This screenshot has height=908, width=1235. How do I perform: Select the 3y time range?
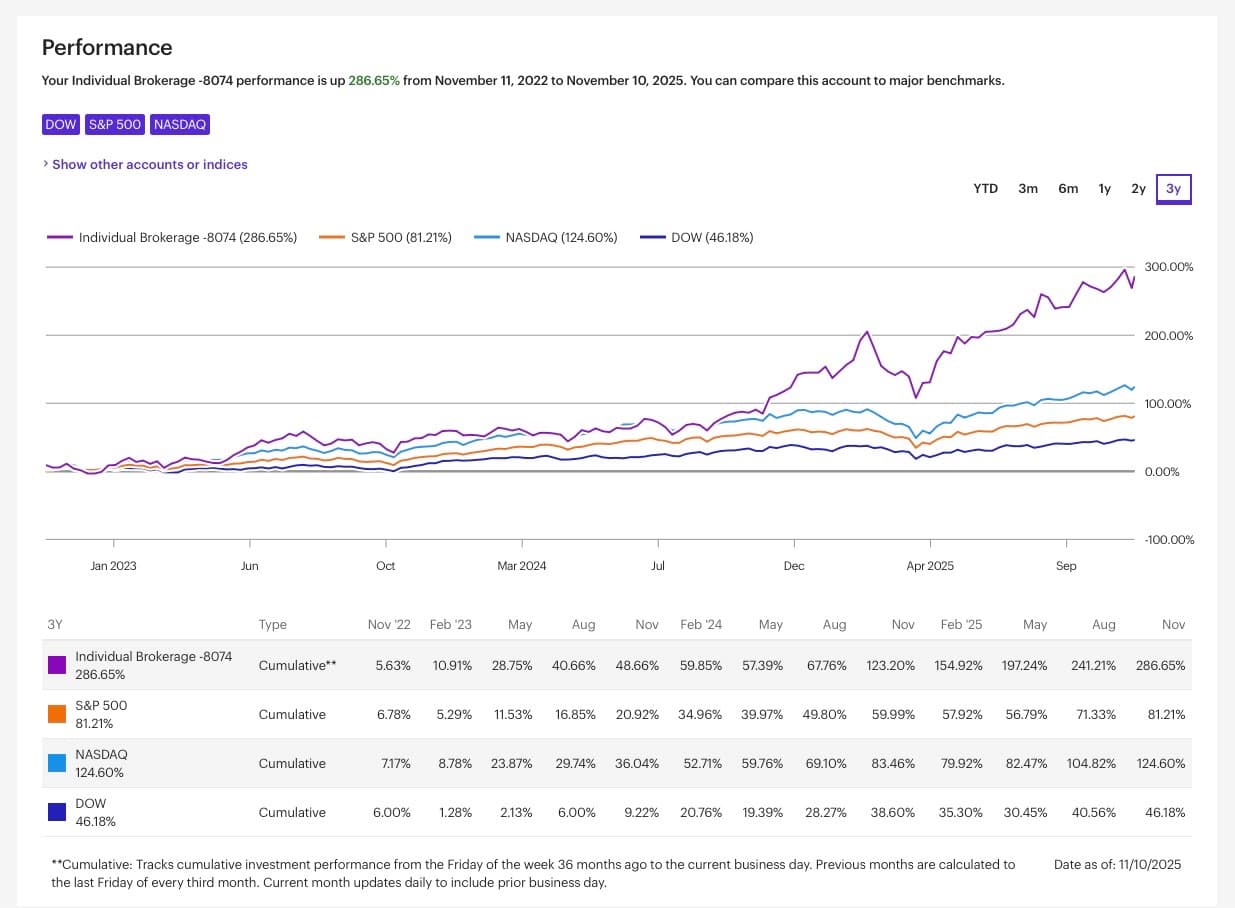[x=1174, y=188]
